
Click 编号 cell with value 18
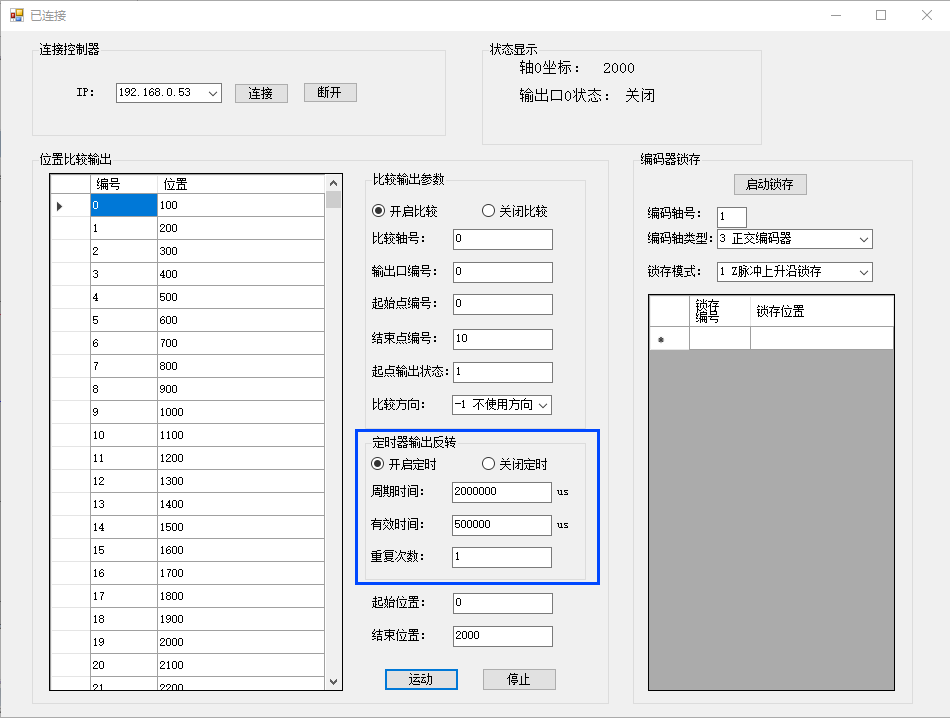(x=124, y=619)
